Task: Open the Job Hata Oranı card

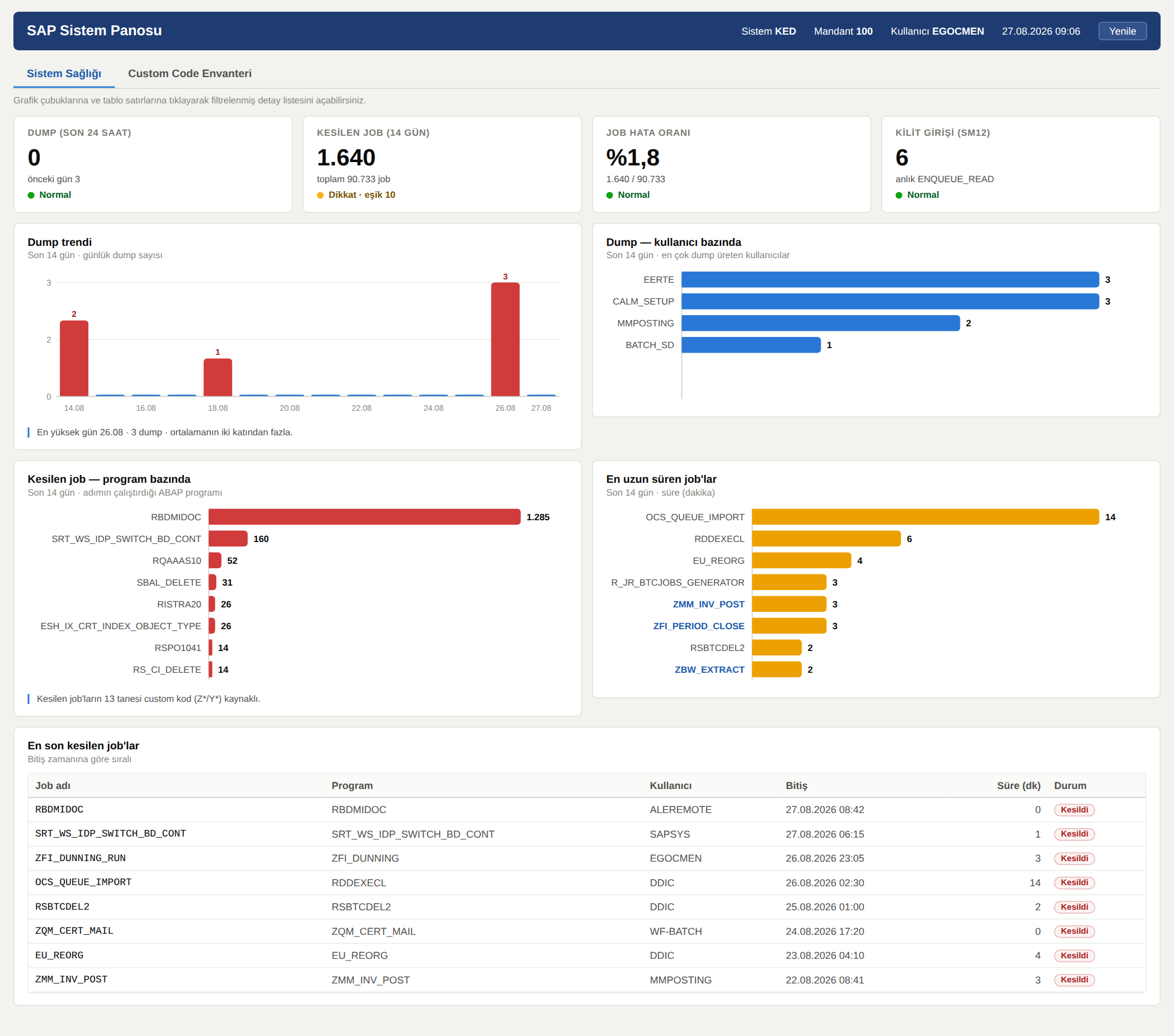Action: (x=731, y=164)
